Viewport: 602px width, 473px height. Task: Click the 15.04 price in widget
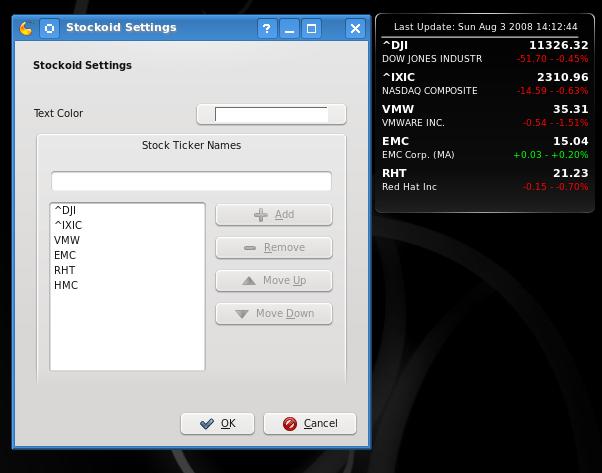(571, 141)
